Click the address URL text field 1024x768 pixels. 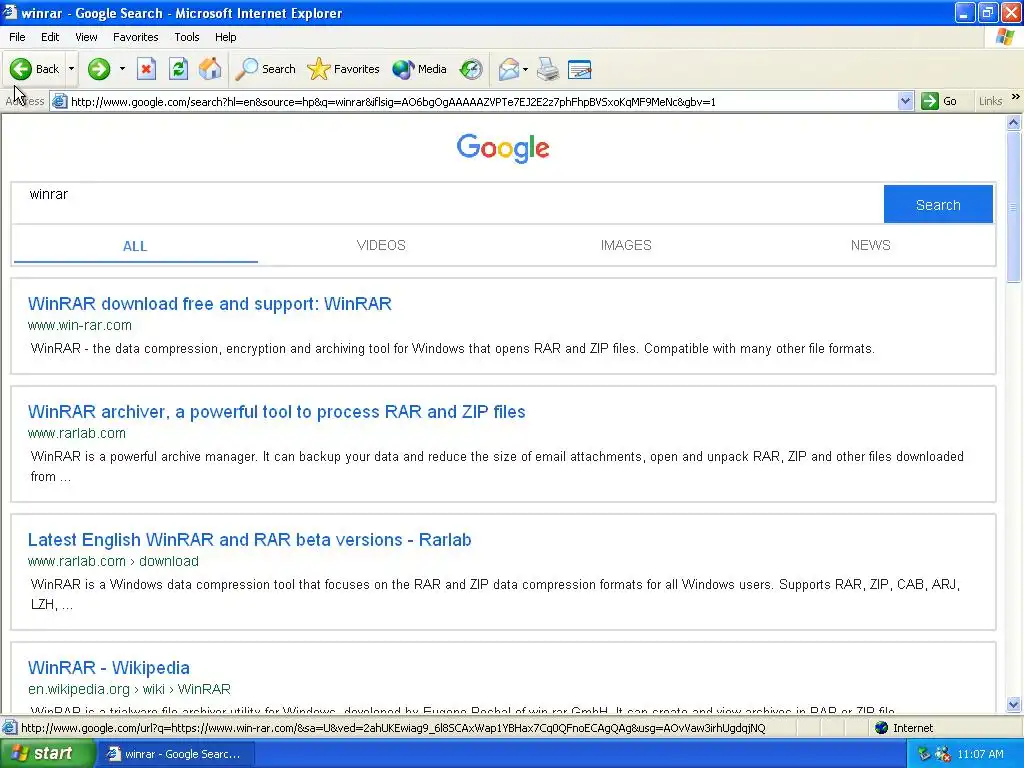point(483,102)
